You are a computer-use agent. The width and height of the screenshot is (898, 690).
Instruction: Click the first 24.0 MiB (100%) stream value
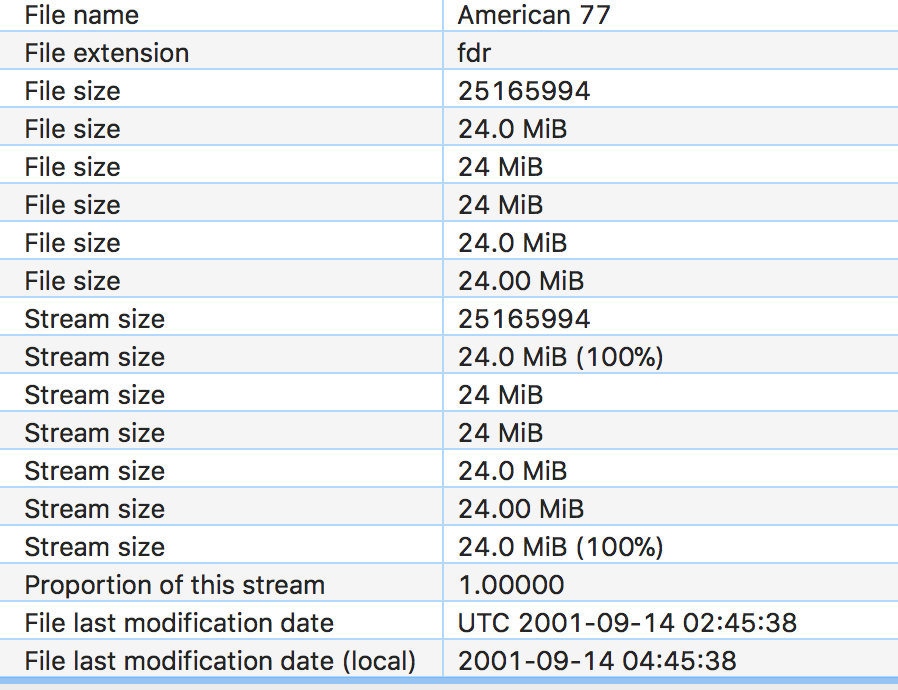[x=560, y=357]
